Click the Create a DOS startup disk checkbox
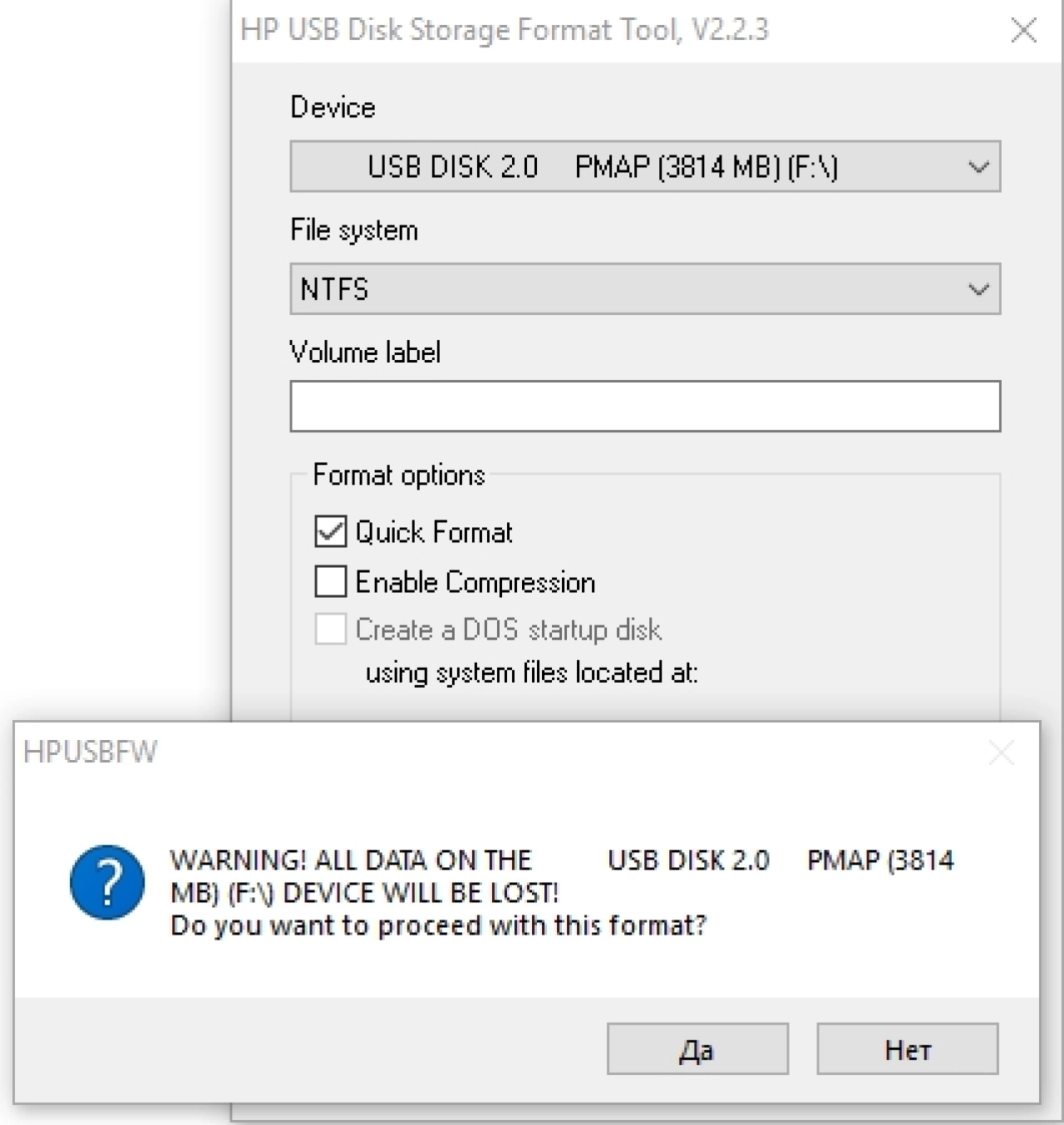This screenshot has height=1125, width=1064. pos(330,629)
